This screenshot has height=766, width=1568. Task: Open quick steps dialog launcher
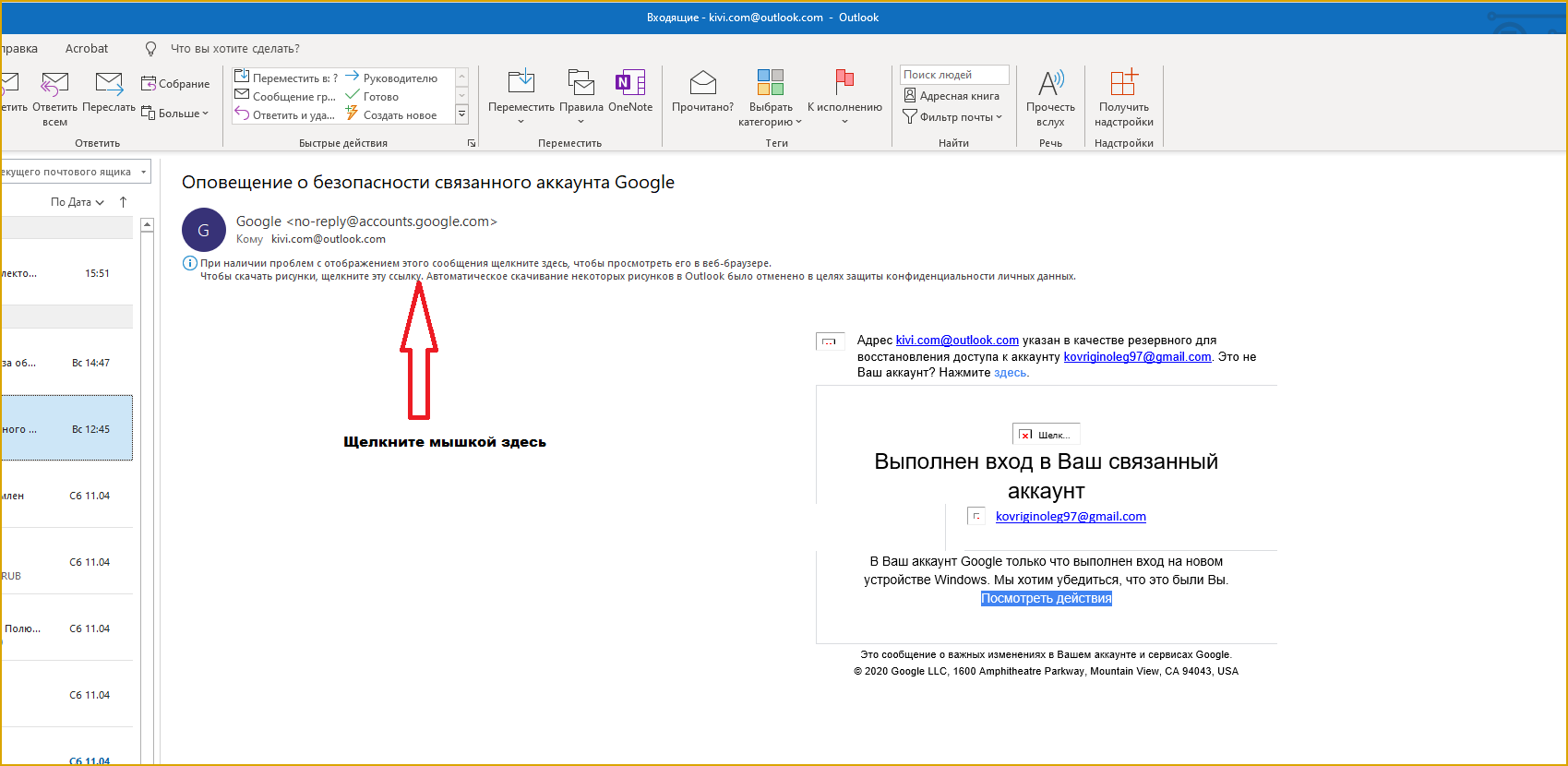pyautogui.click(x=472, y=143)
